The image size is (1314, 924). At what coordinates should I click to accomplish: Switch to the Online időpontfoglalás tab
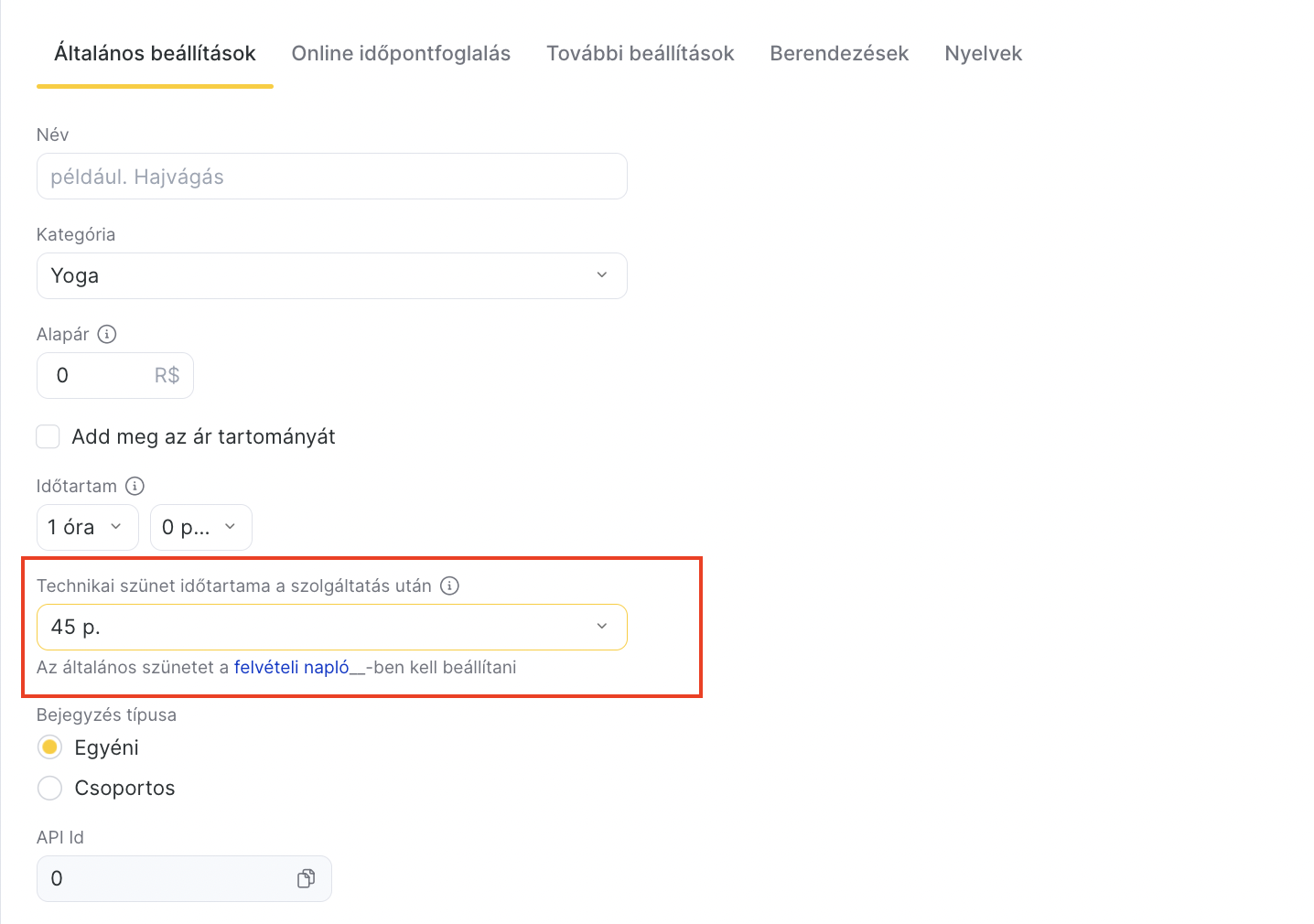[401, 53]
